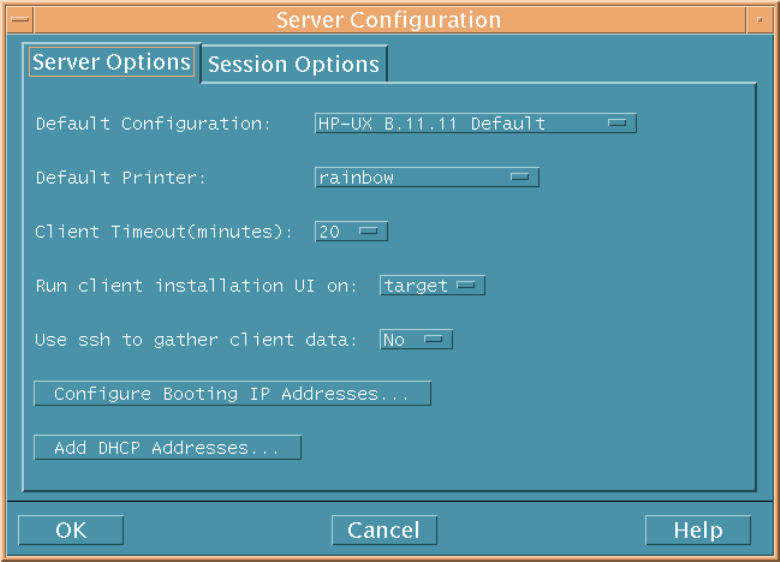Toggle the ssh client data option menu
The image size is (780, 562).
click(x=416, y=340)
